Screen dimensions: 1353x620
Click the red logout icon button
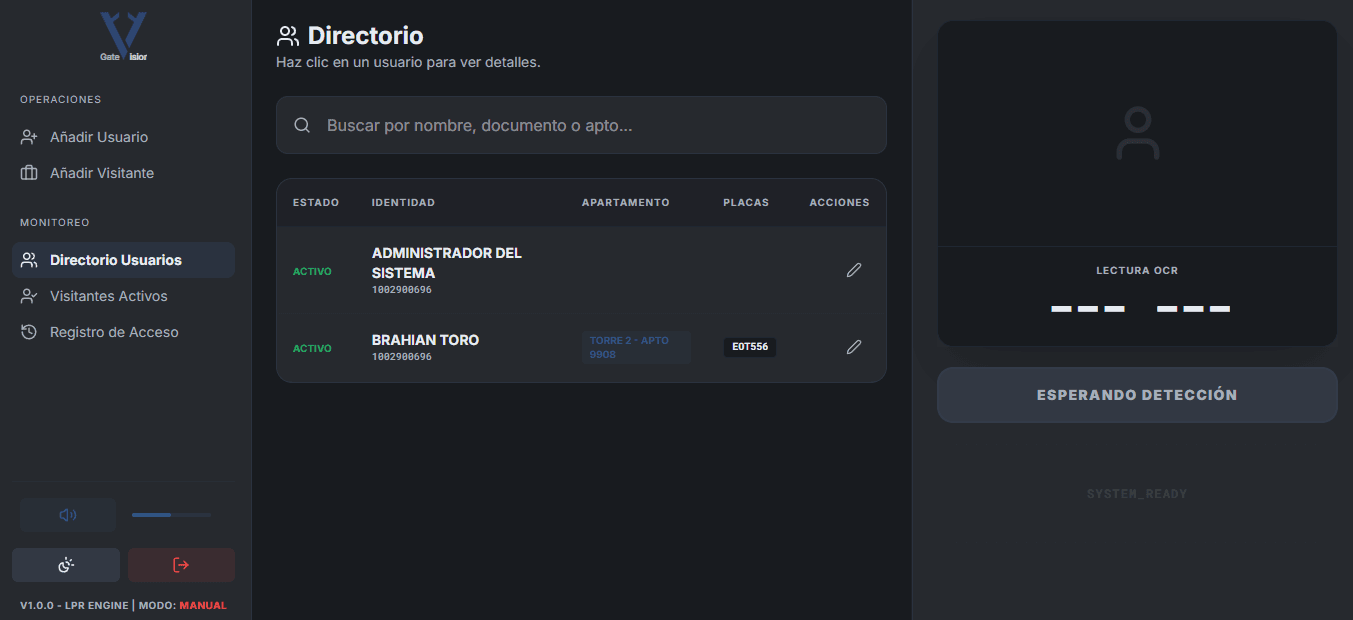pyautogui.click(x=181, y=565)
